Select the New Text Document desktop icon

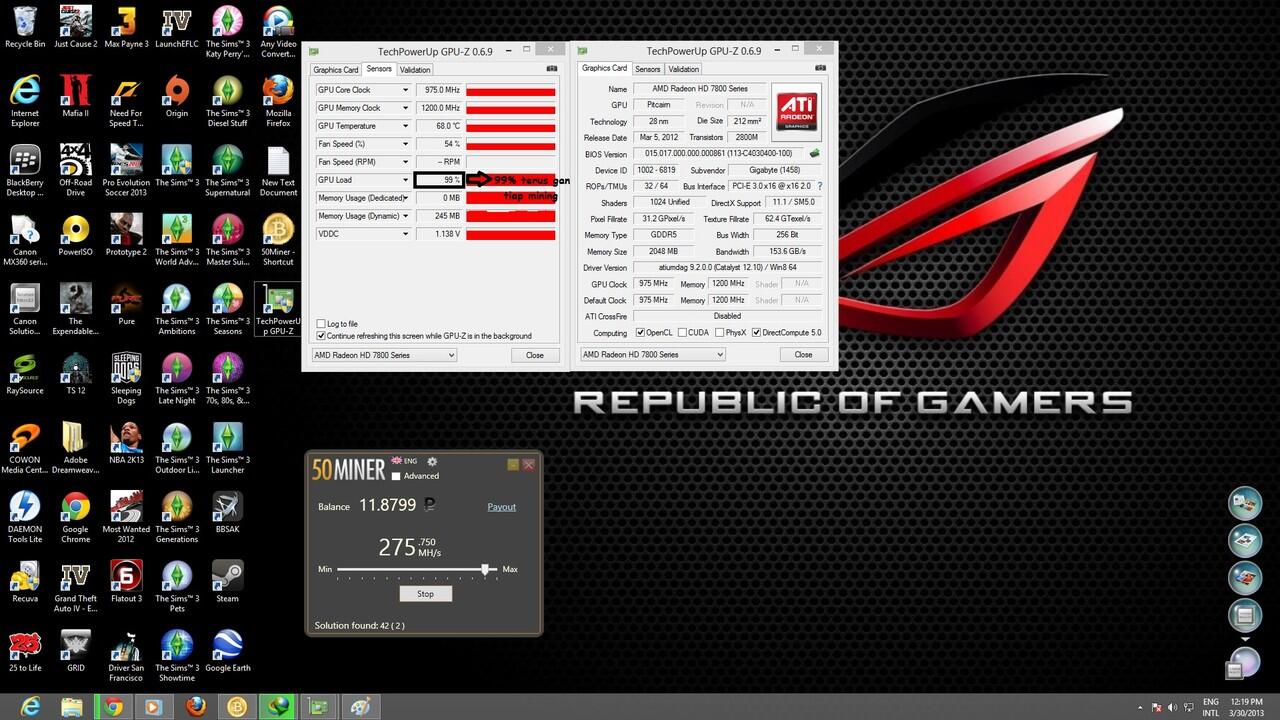click(278, 171)
